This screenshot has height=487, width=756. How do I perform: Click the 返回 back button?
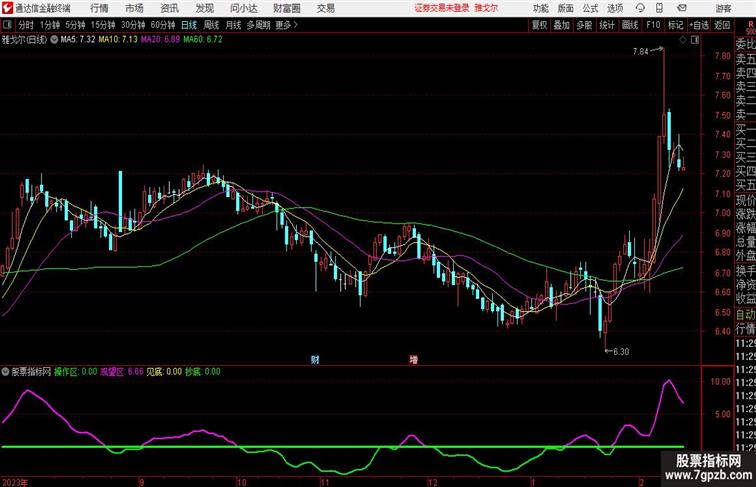(722, 25)
